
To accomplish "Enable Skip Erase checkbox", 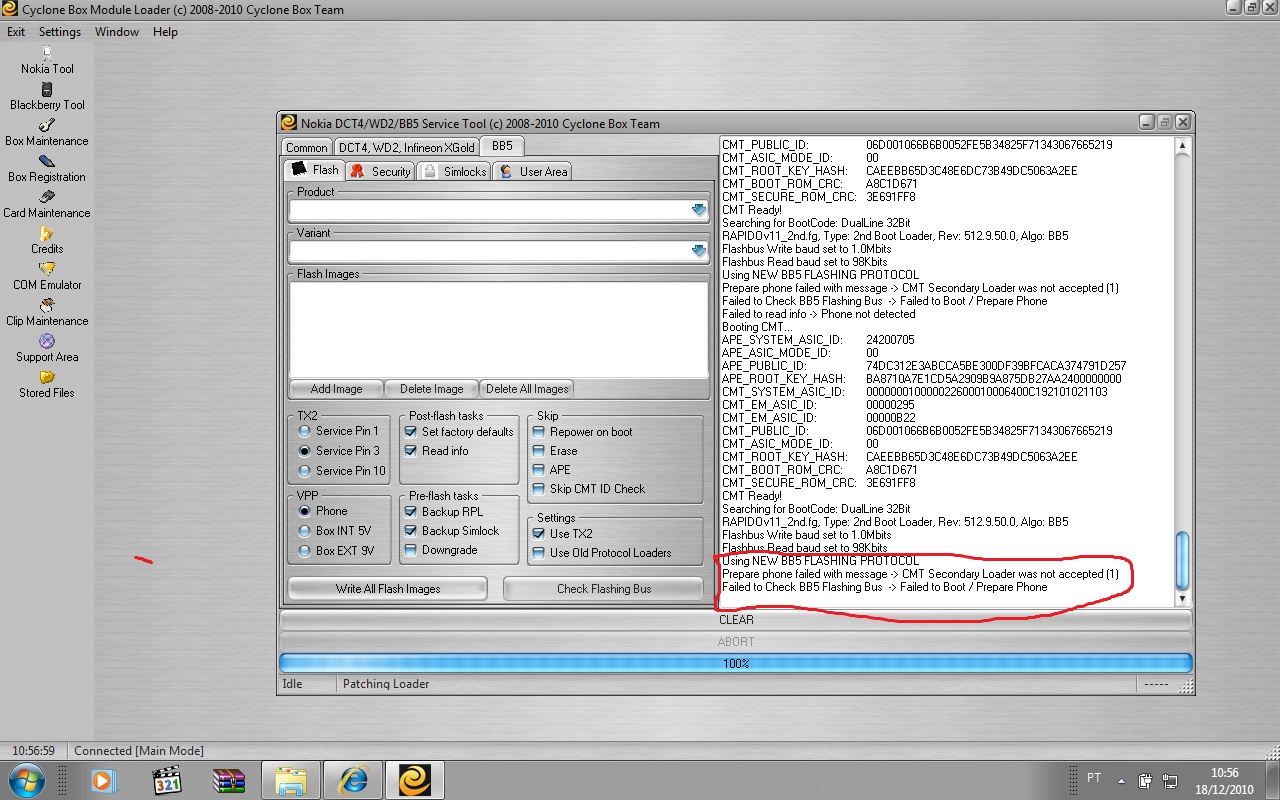I will (539, 451).
